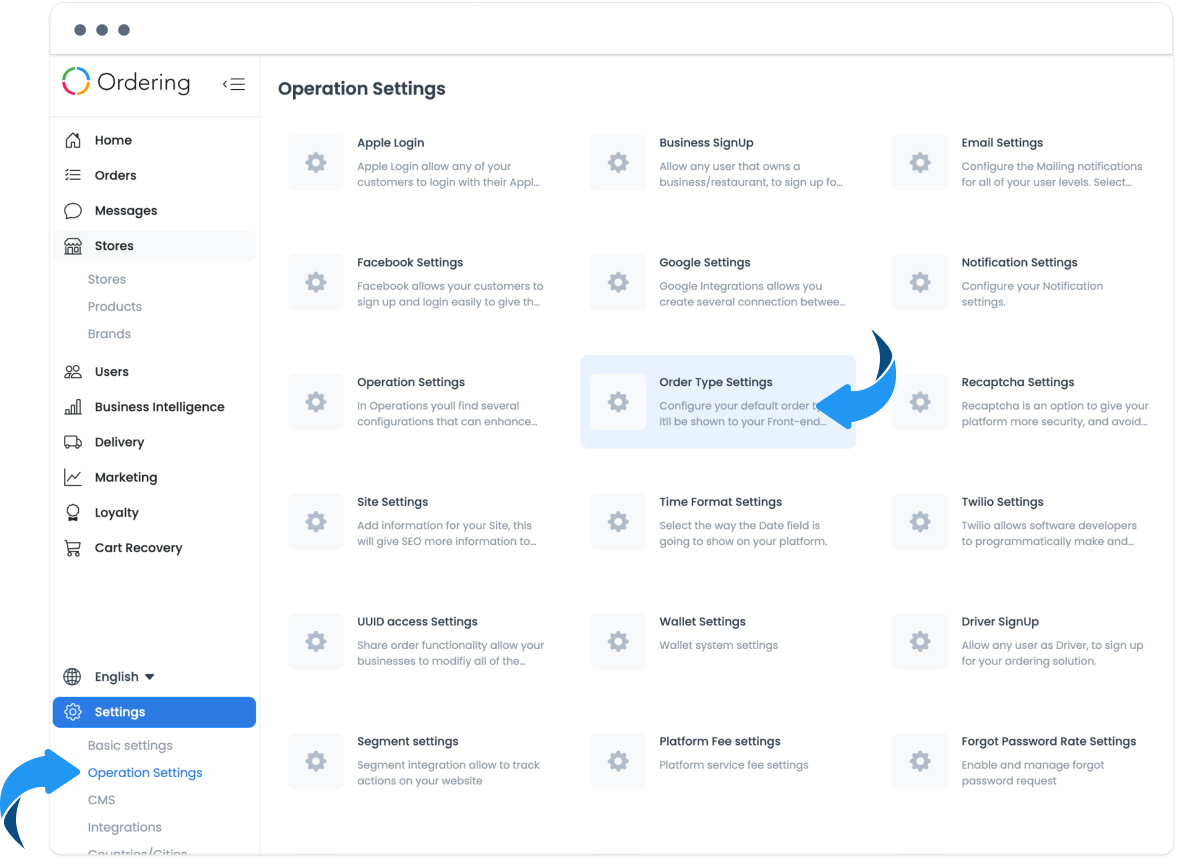Click the language globe icon
Screen dimensions: 1177x859
tap(72, 677)
